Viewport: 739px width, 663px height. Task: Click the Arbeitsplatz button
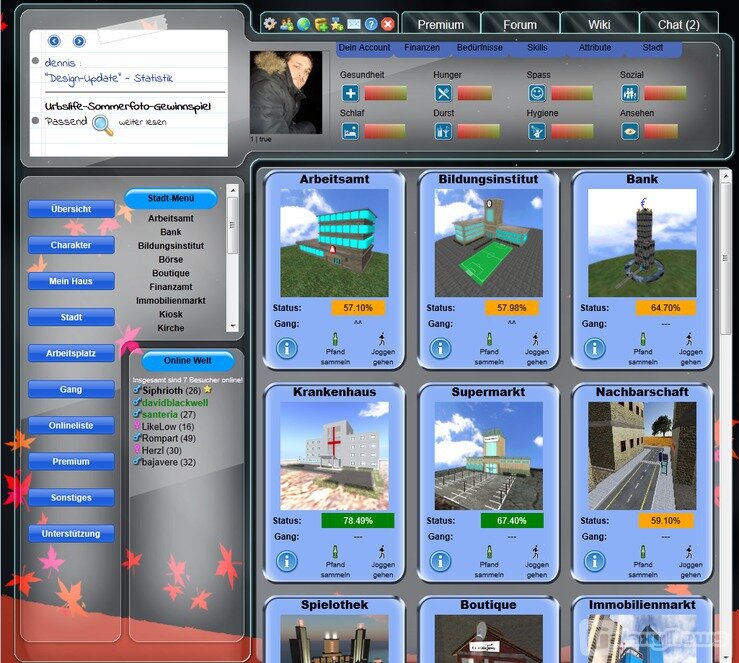[x=71, y=353]
